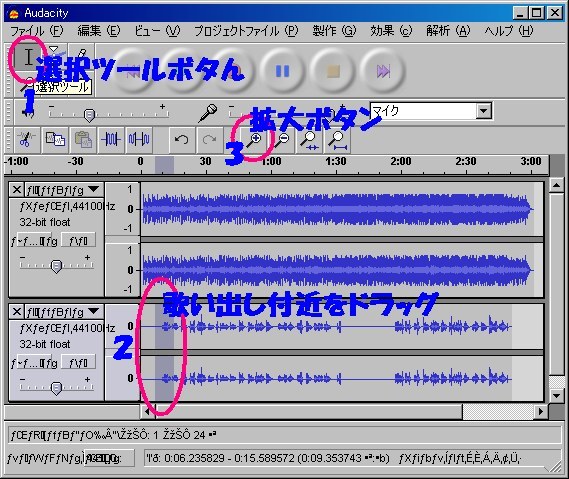Click the horizontal scrollbar thumb

[308, 412]
